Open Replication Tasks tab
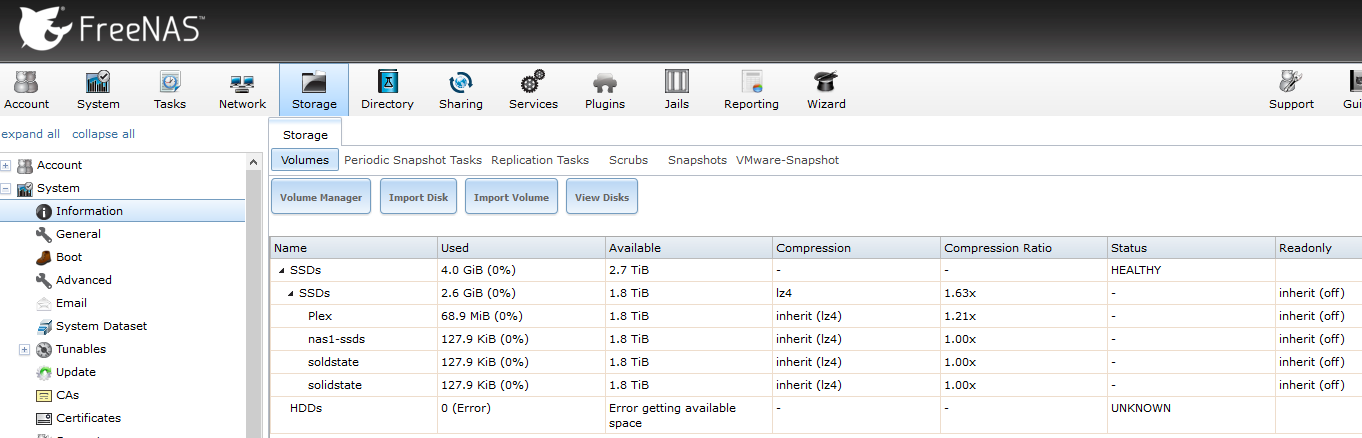This screenshot has width=1362, height=438. (540, 160)
